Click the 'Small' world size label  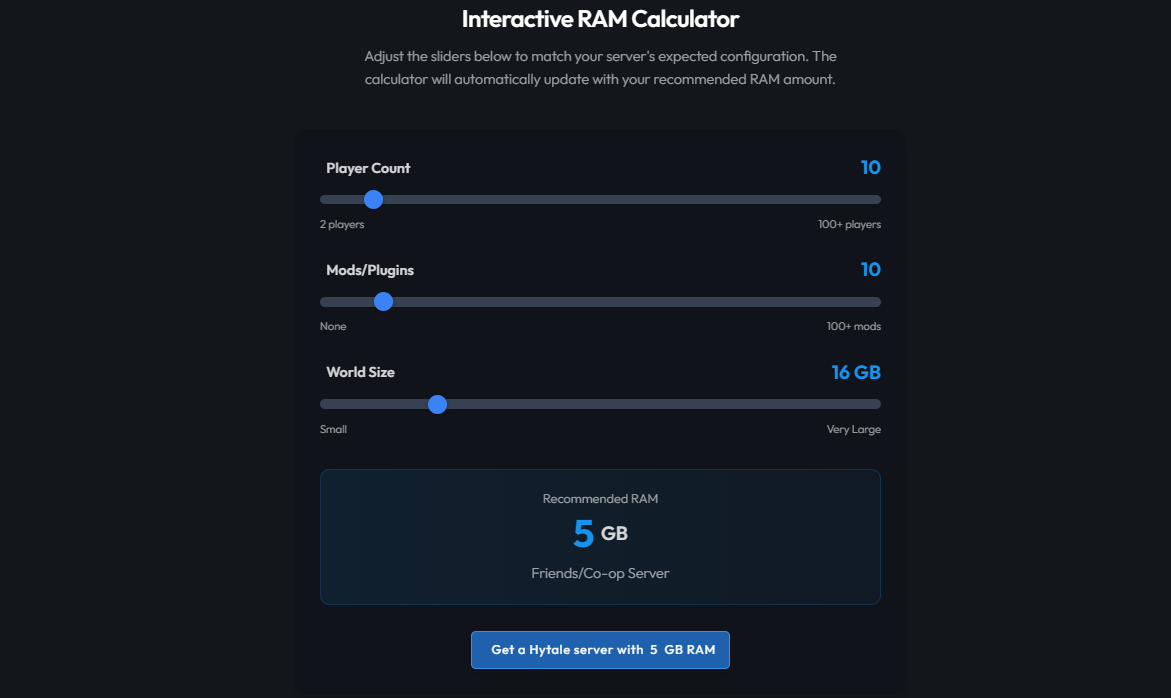click(333, 429)
